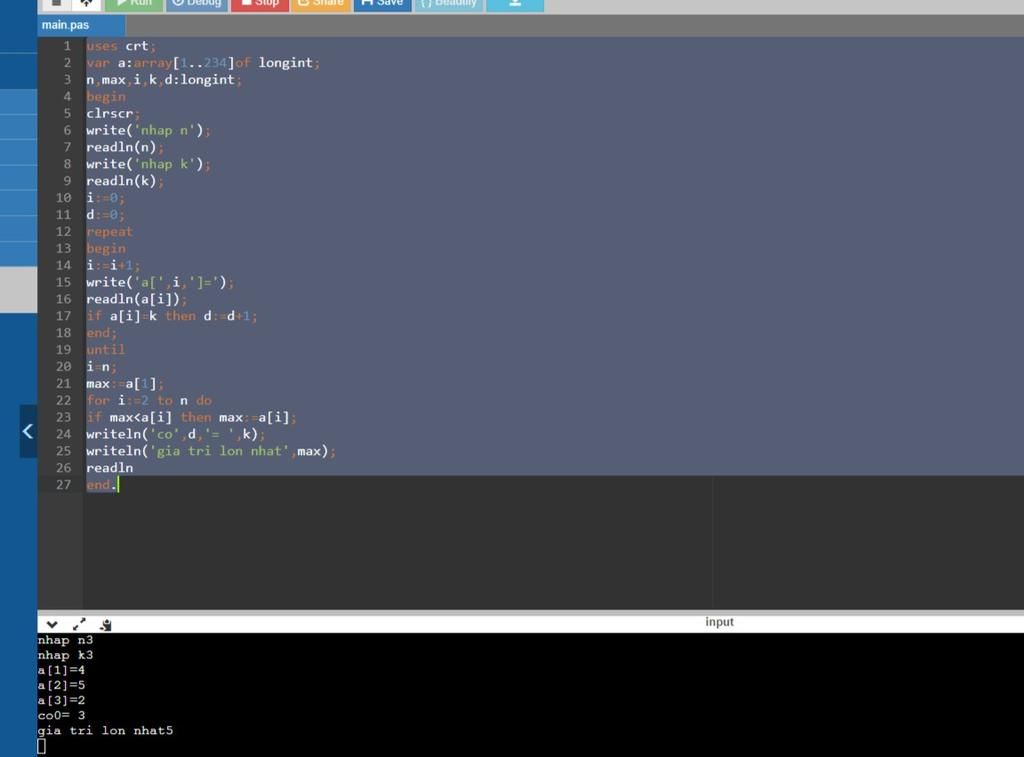This screenshot has height=757, width=1024.
Task: Collapse the left sidebar with the arrow
Action: click(x=28, y=431)
